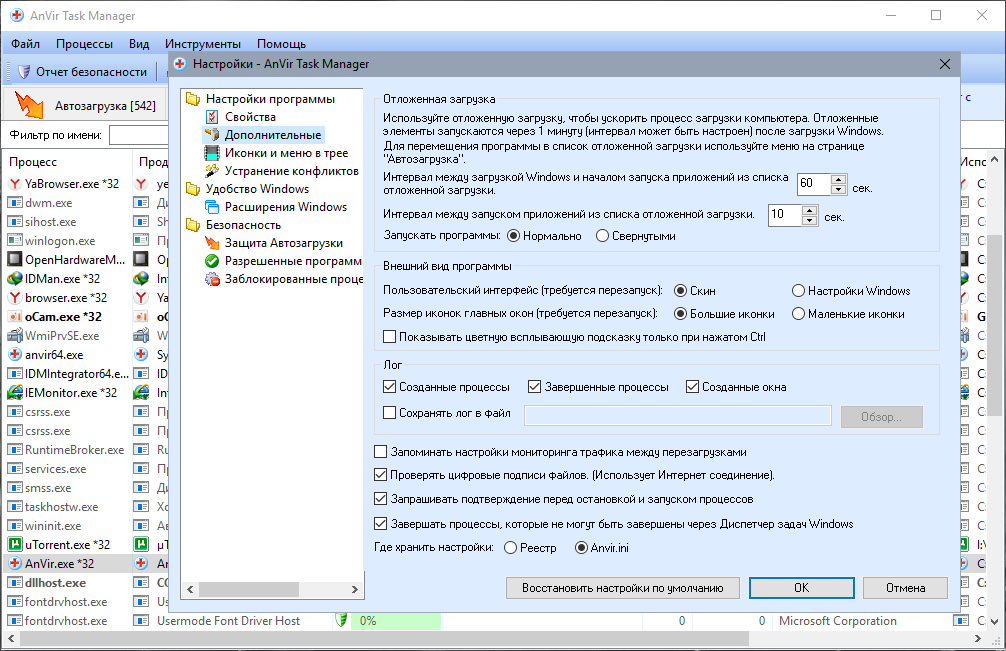Select Нормально launch mode radio button
The width and height of the screenshot is (1006, 651).
513,236
